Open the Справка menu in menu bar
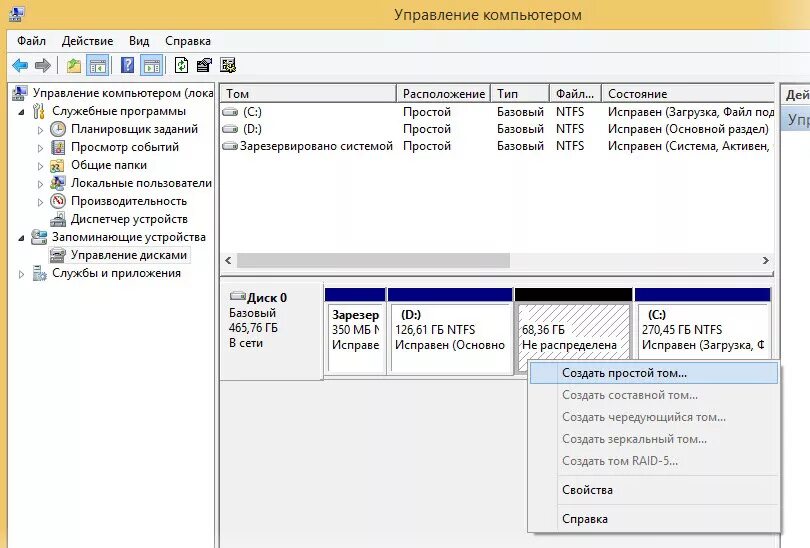 [x=188, y=41]
